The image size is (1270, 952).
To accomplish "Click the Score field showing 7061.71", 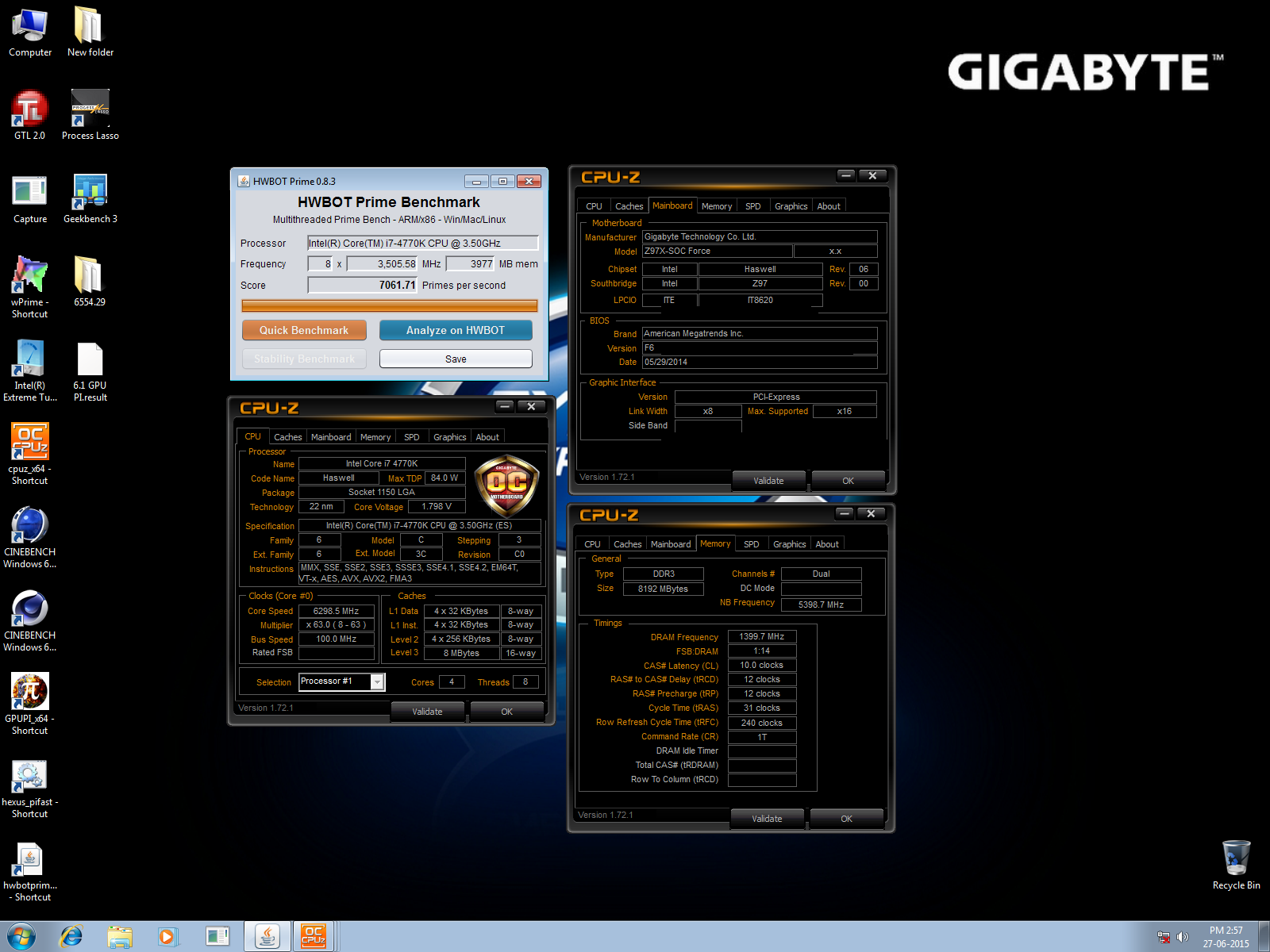I will [362, 285].
